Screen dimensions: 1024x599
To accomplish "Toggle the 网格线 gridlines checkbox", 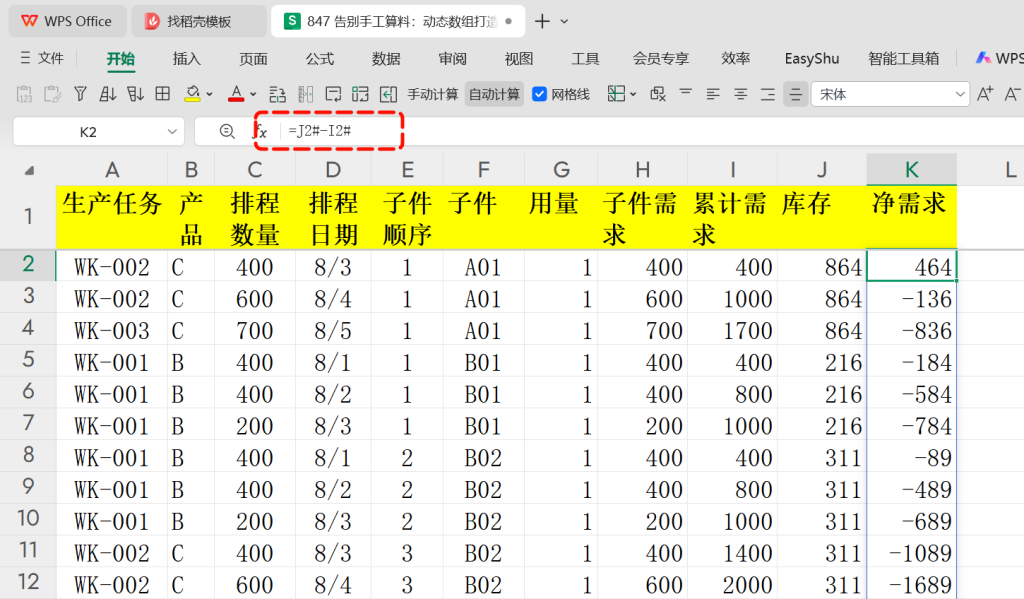I will (539, 95).
